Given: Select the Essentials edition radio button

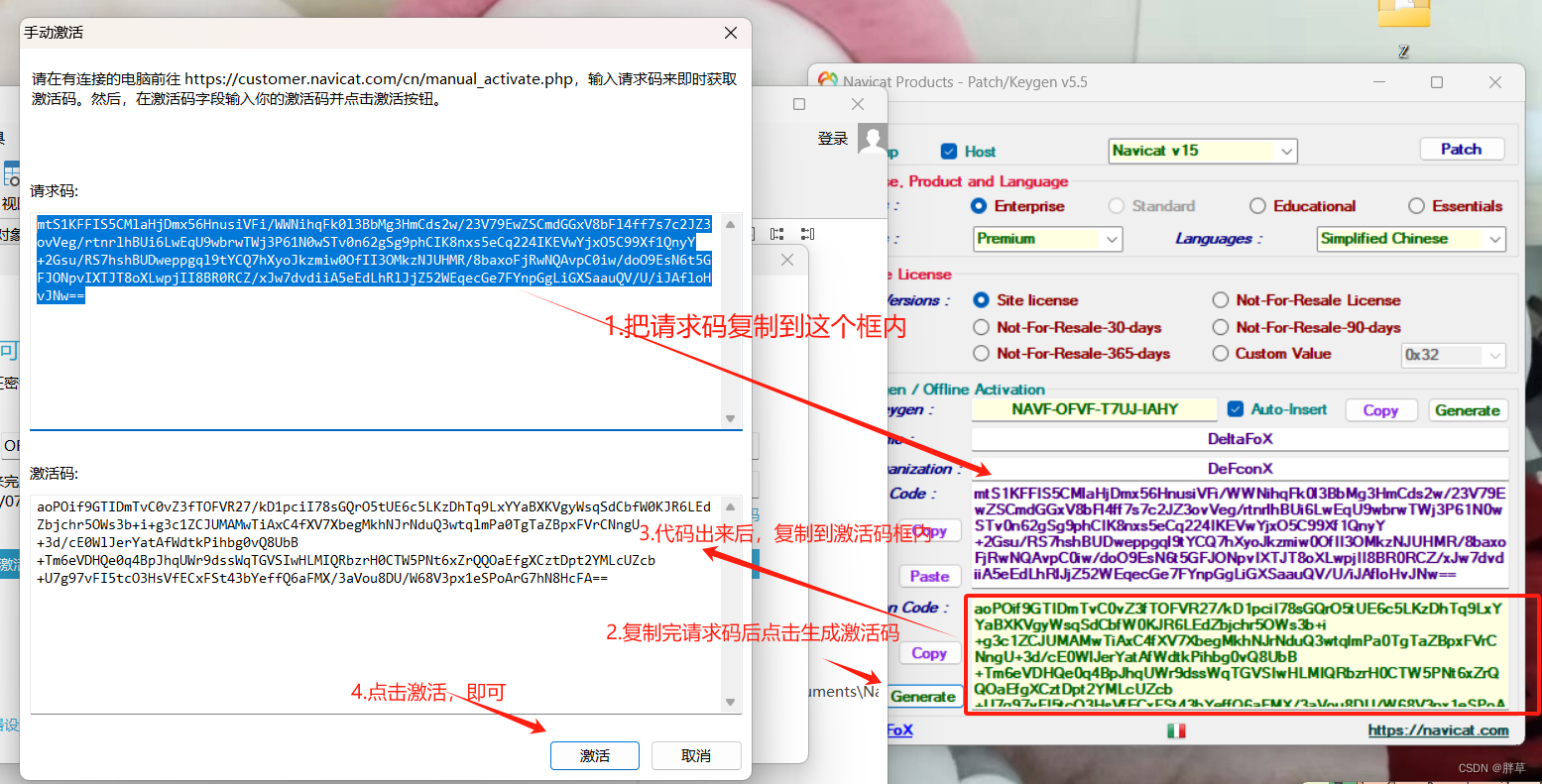Looking at the screenshot, I should pyautogui.click(x=1416, y=205).
